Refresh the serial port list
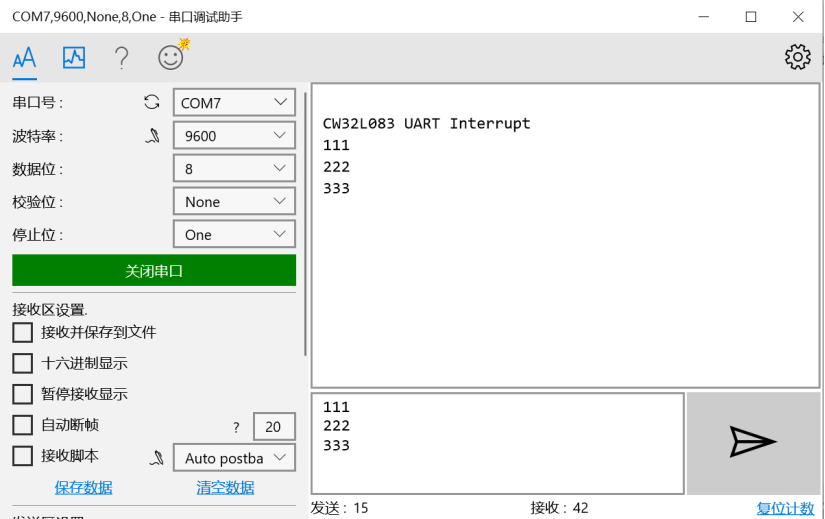The height and width of the screenshot is (519, 825). click(x=152, y=102)
